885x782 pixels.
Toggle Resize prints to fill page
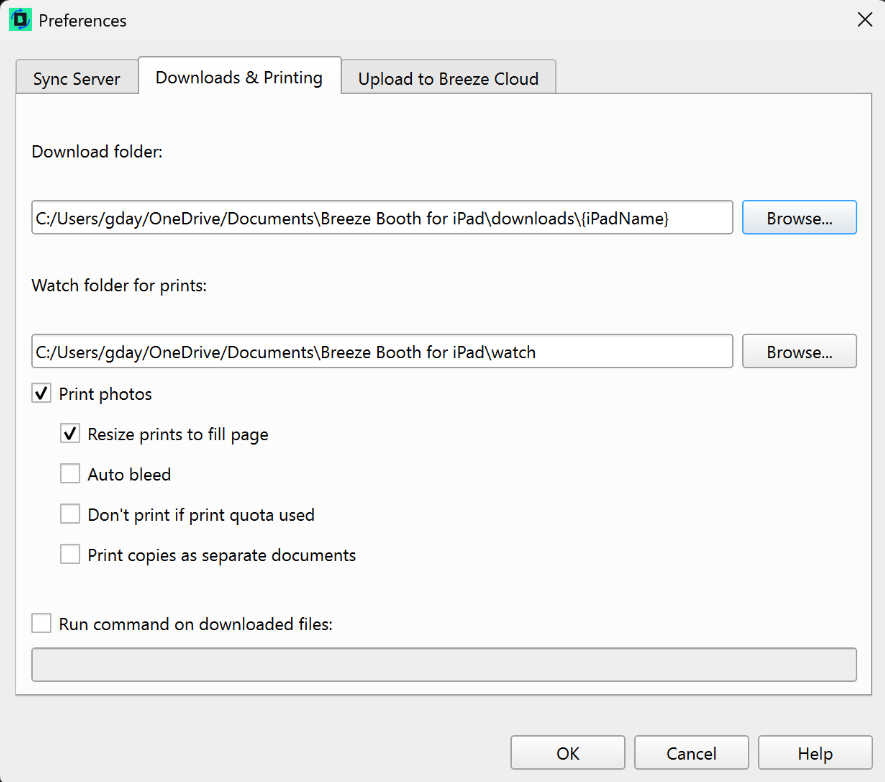(x=70, y=433)
